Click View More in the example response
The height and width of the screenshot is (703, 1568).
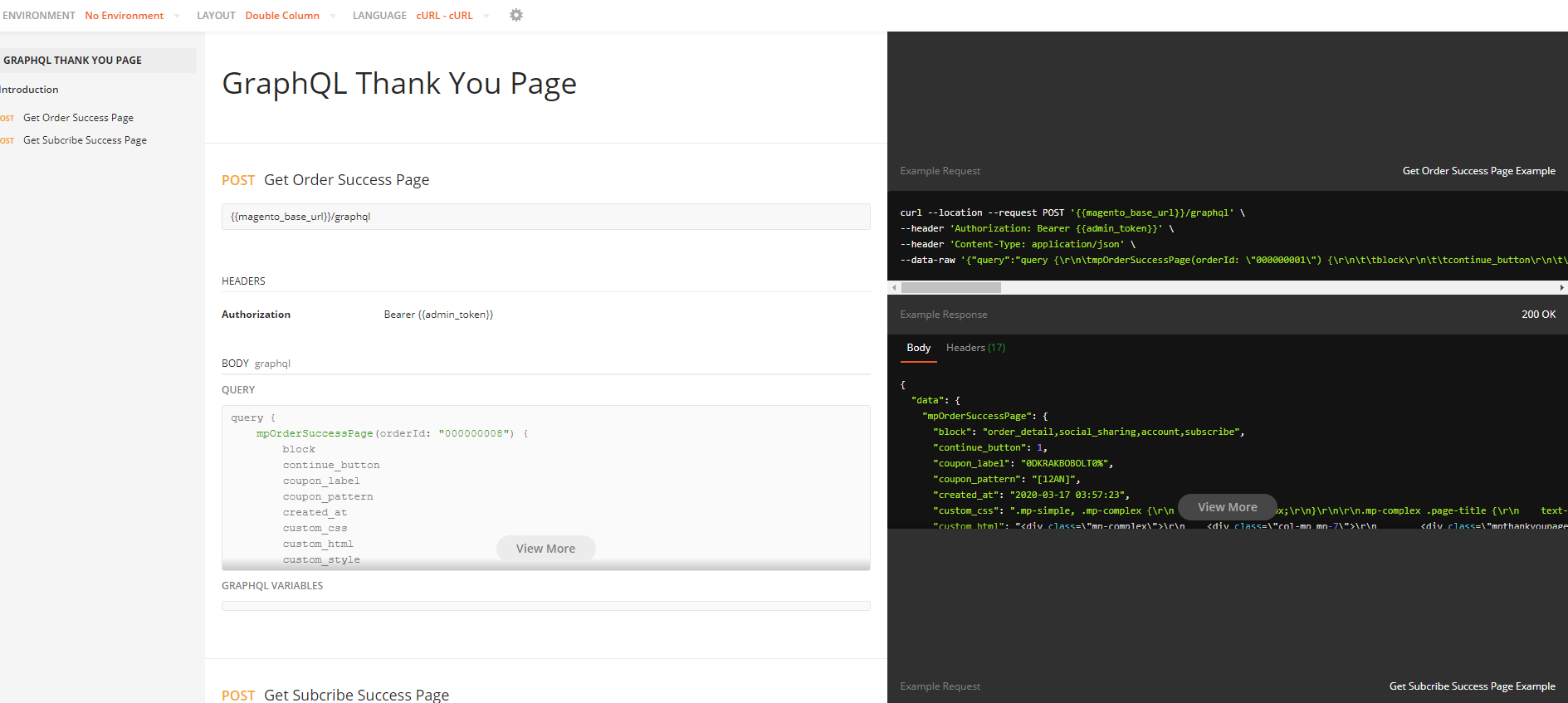coord(1227,507)
